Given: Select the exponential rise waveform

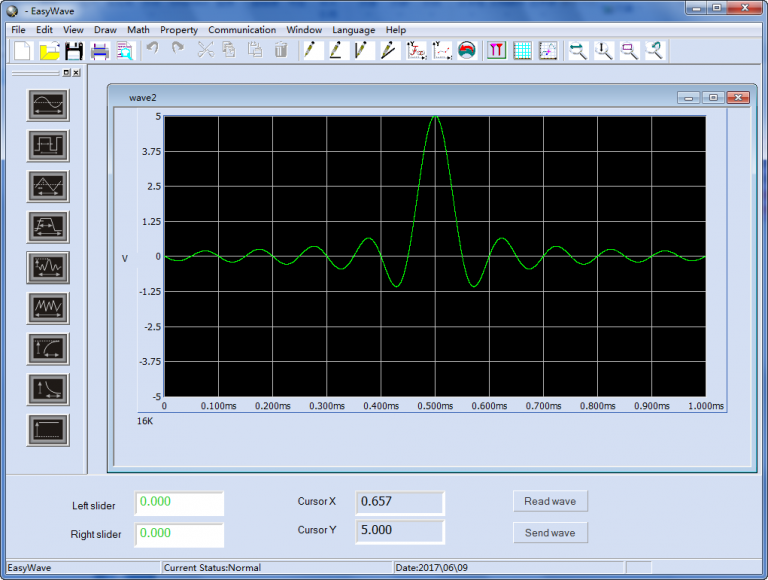Looking at the screenshot, I should coord(48,349).
